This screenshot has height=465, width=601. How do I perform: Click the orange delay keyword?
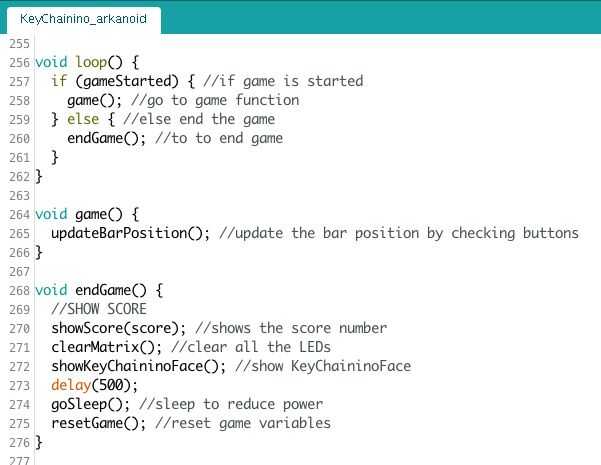(70, 385)
